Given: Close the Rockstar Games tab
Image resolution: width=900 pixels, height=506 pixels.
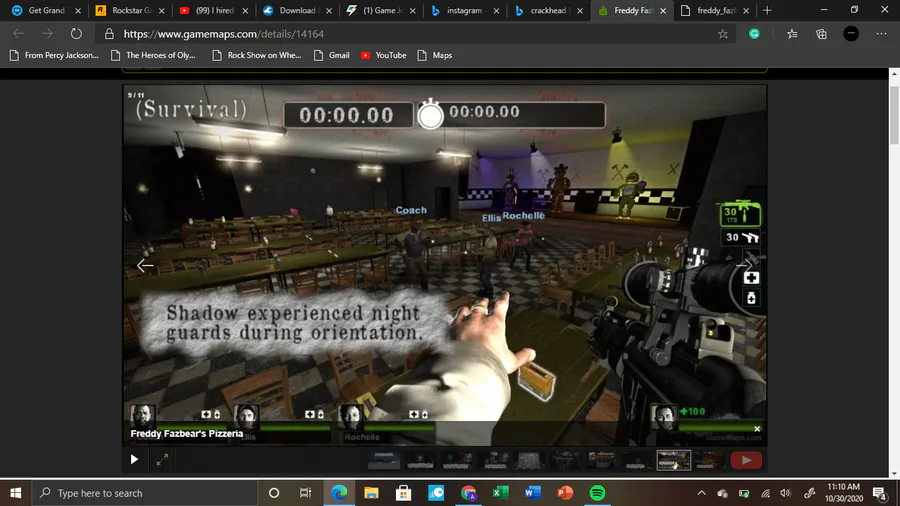Looking at the screenshot, I should coord(162,10).
